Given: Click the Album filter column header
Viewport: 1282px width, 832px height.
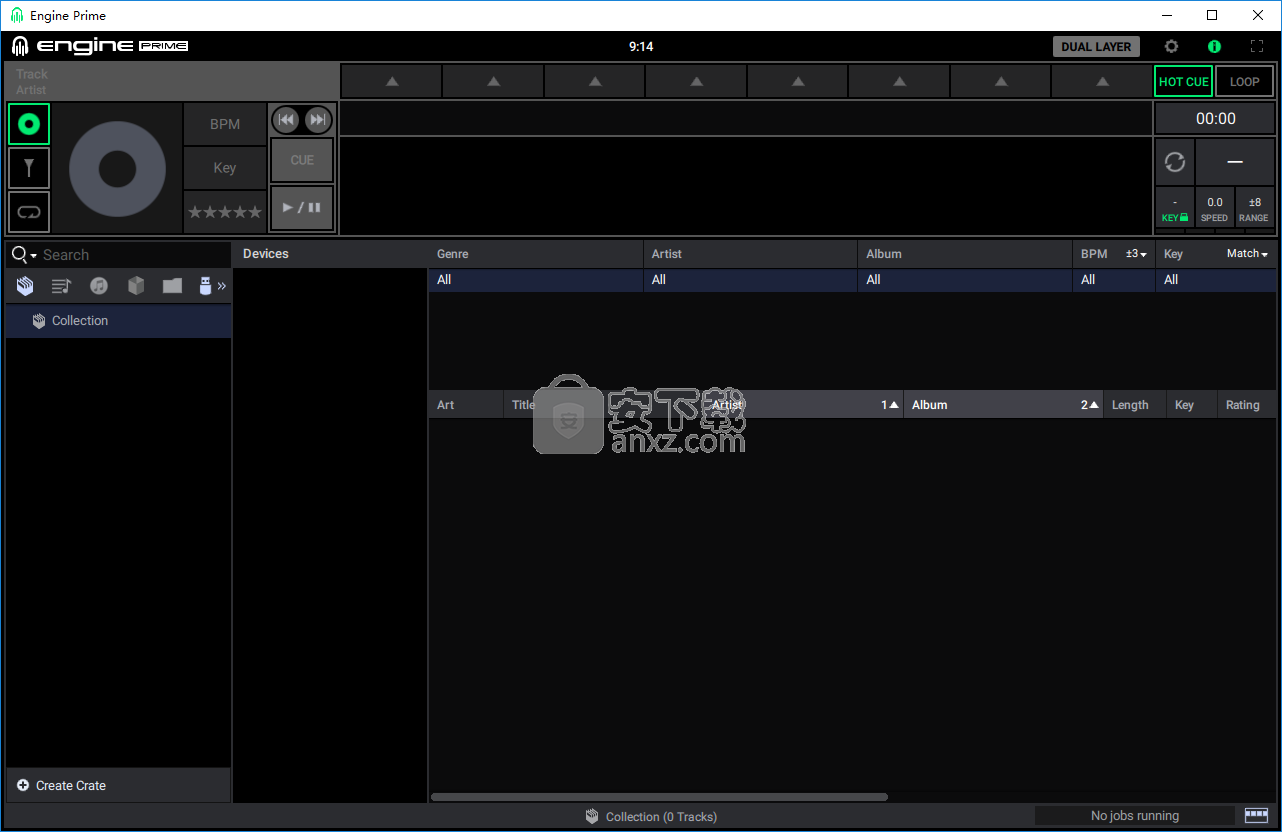Looking at the screenshot, I should [965, 254].
